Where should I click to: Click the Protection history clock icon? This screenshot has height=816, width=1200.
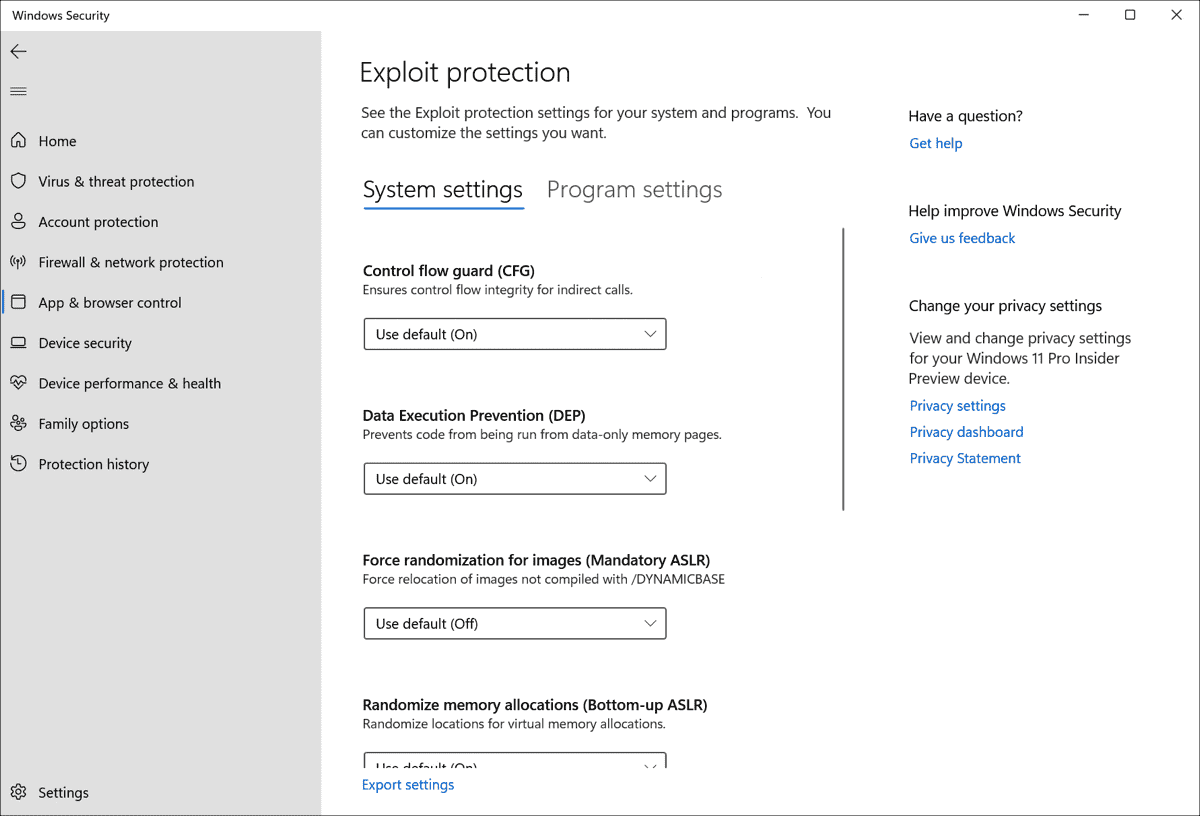18,464
